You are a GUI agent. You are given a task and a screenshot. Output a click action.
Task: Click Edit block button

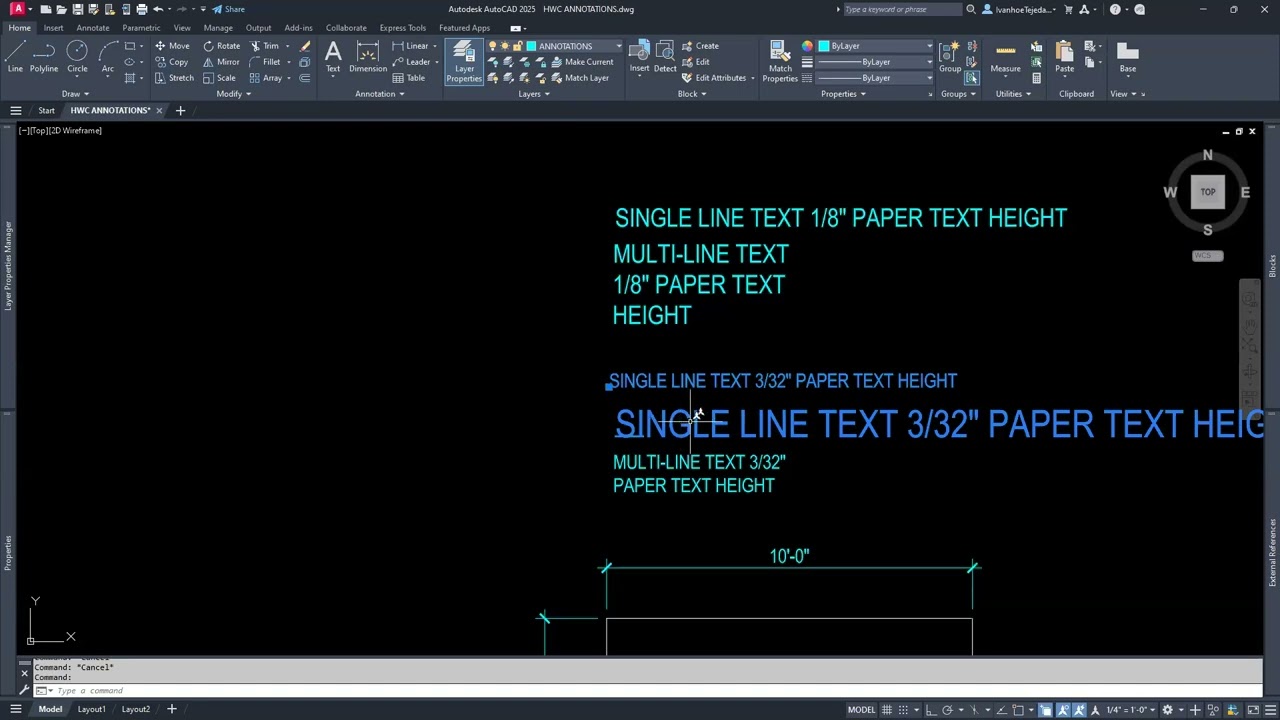696,62
